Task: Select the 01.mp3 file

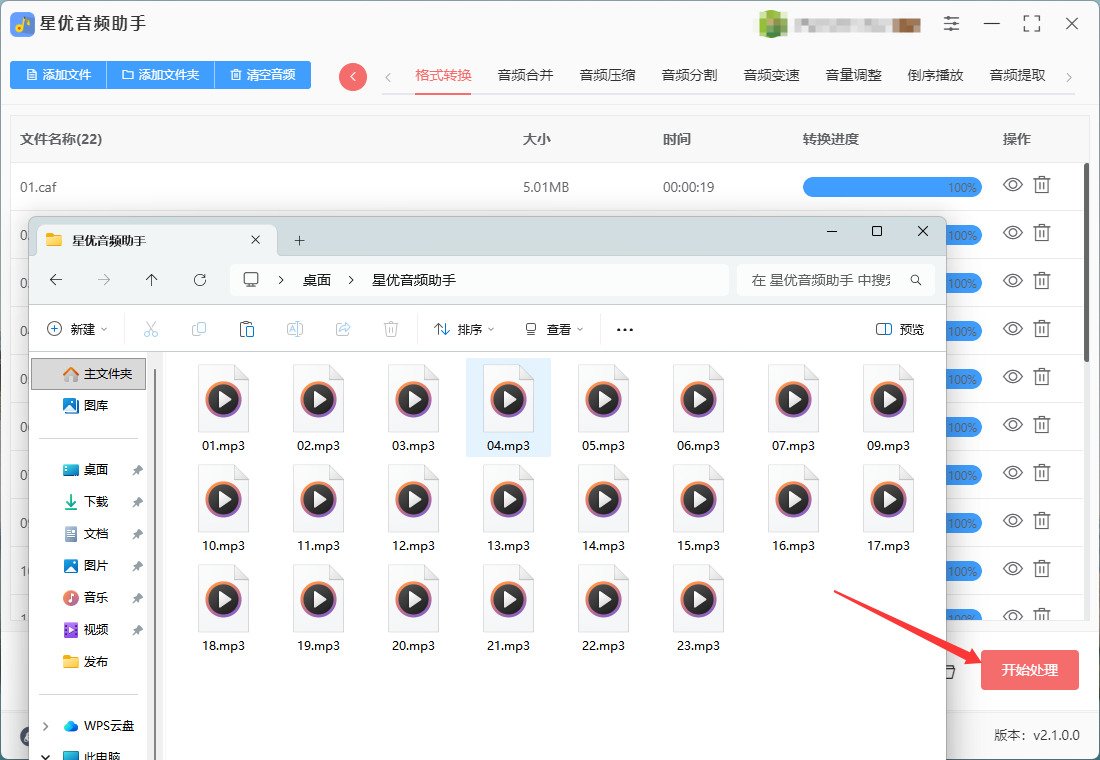Action: point(223,408)
